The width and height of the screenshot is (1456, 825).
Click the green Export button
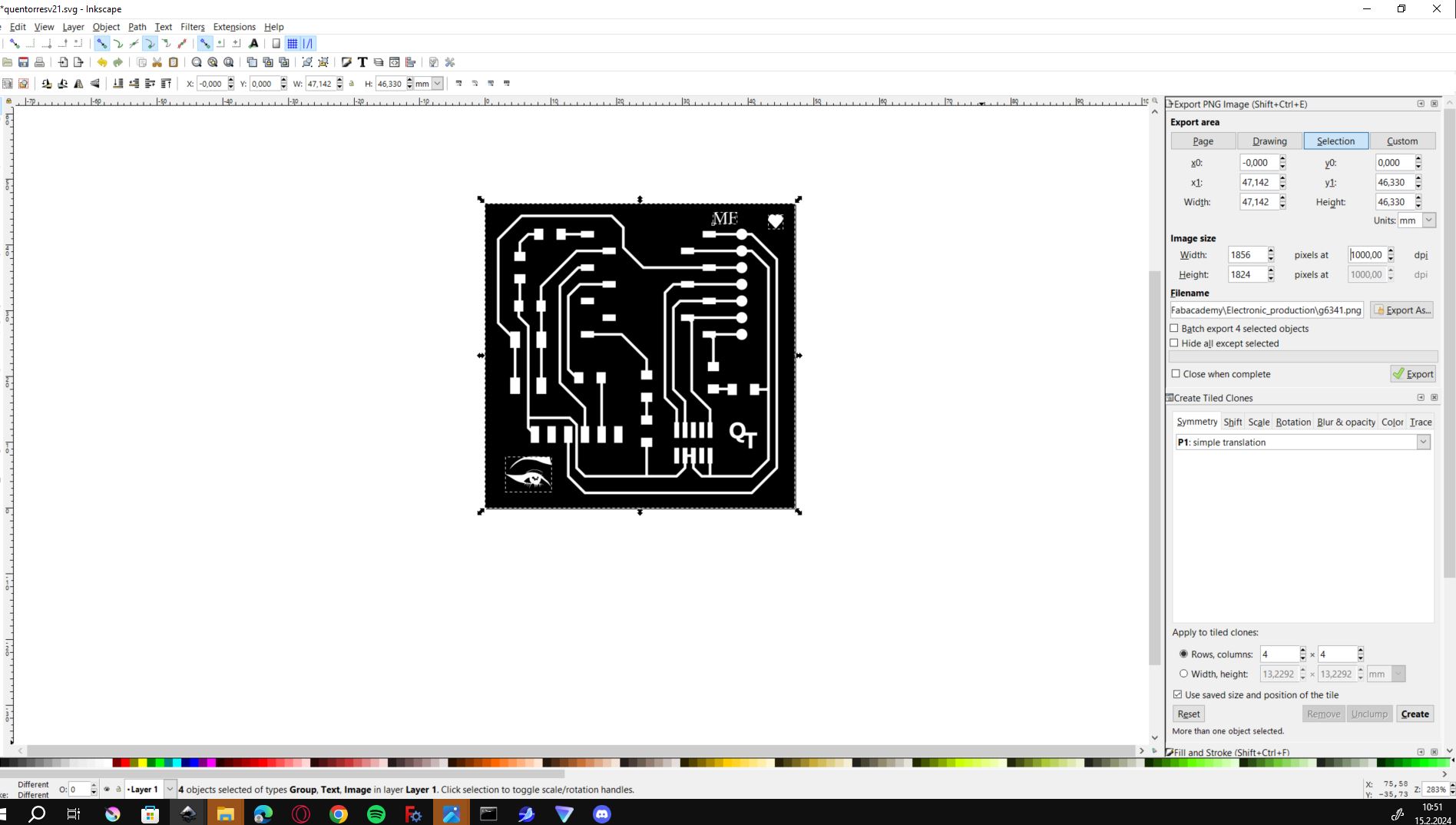click(1413, 374)
